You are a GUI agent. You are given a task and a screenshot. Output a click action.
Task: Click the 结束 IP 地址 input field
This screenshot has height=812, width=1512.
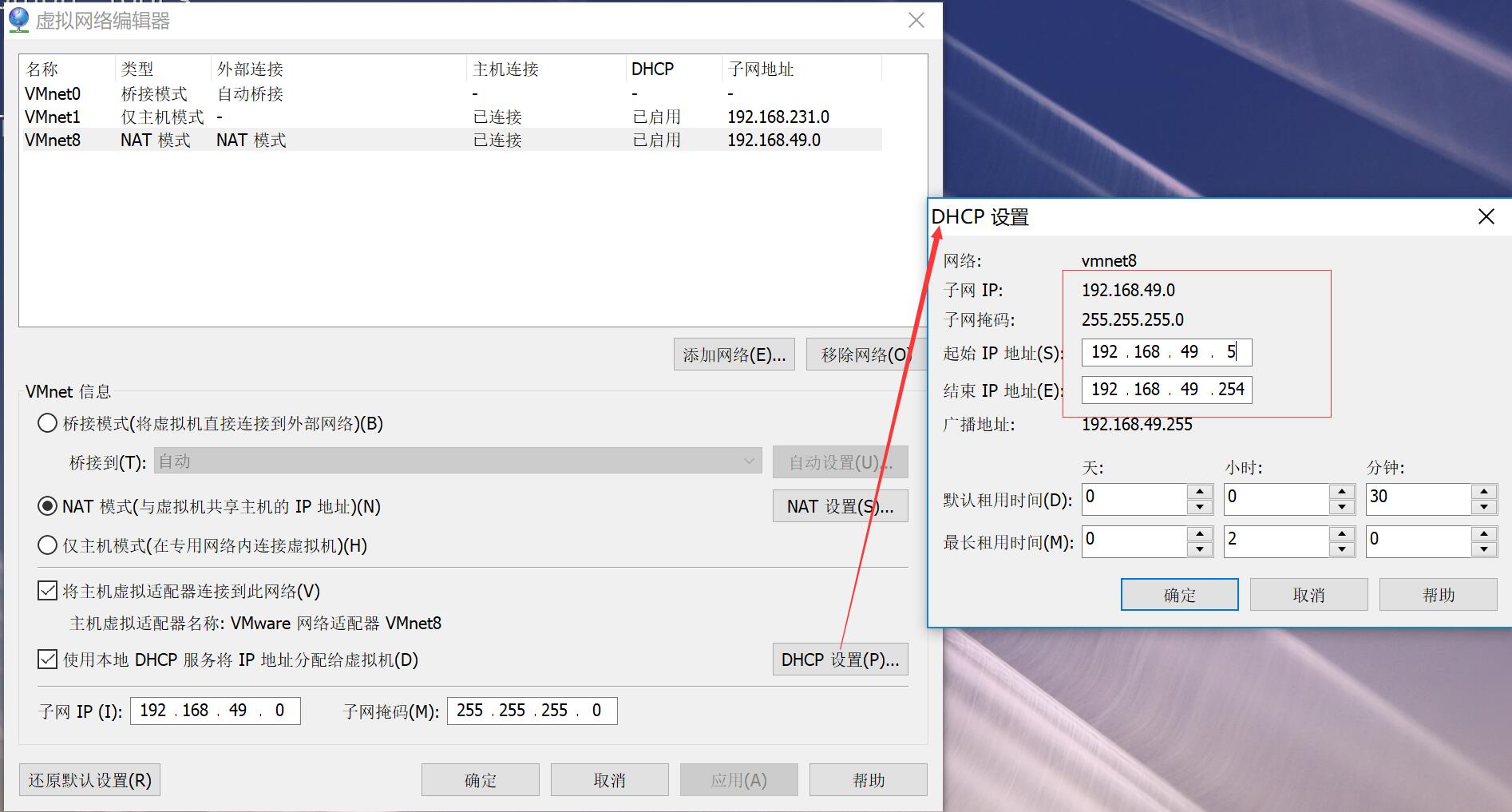coord(1167,390)
